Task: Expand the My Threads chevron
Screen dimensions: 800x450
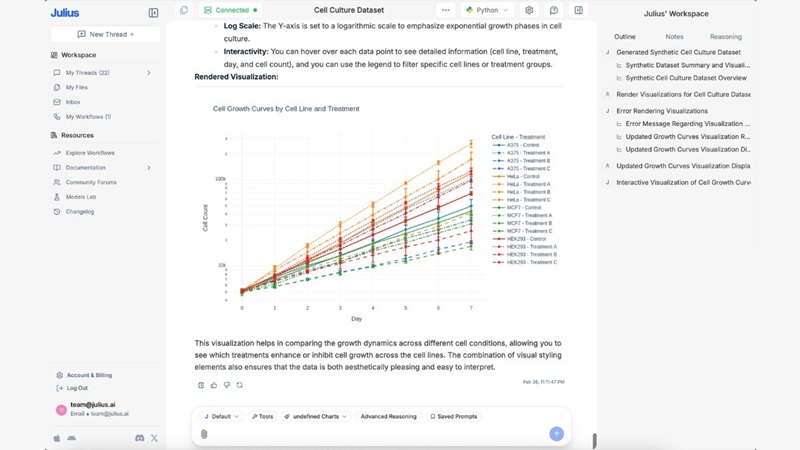Action: pyautogui.click(x=149, y=73)
